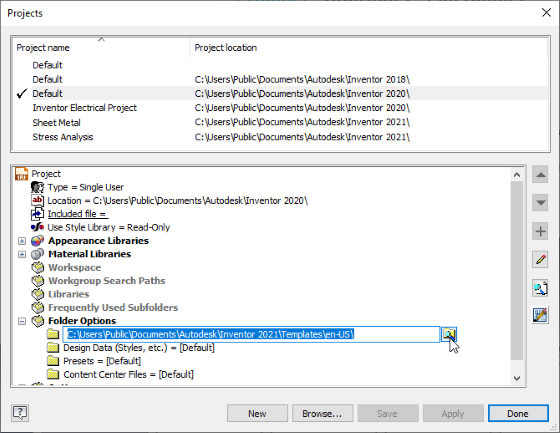Select Libraries tree label
This screenshot has height=433, width=560.
(x=69, y=294)
